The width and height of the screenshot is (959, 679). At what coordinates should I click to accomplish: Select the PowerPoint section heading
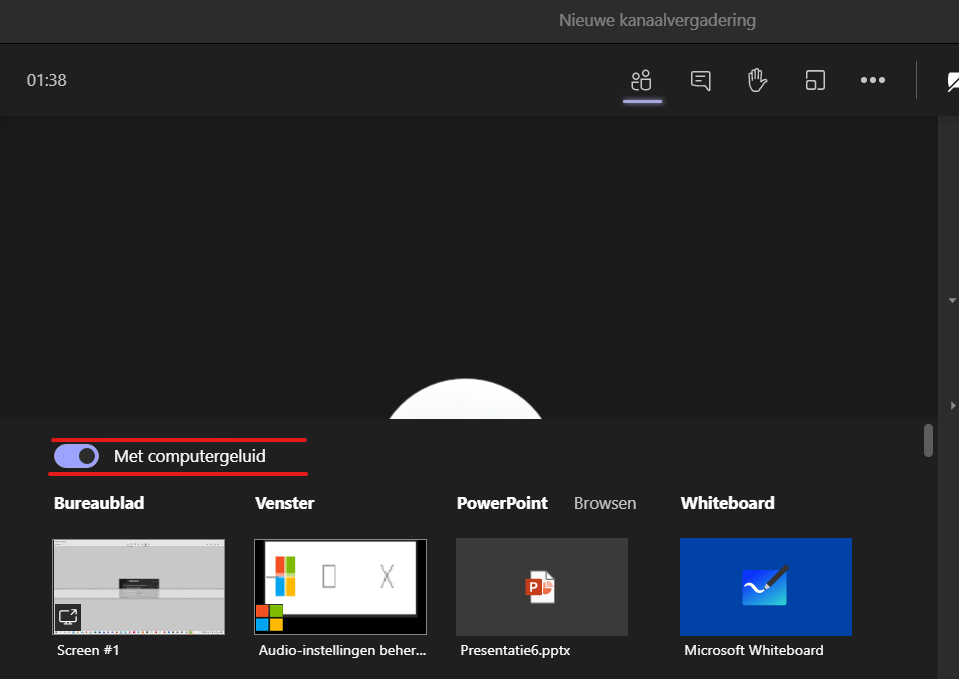point(502,503)
